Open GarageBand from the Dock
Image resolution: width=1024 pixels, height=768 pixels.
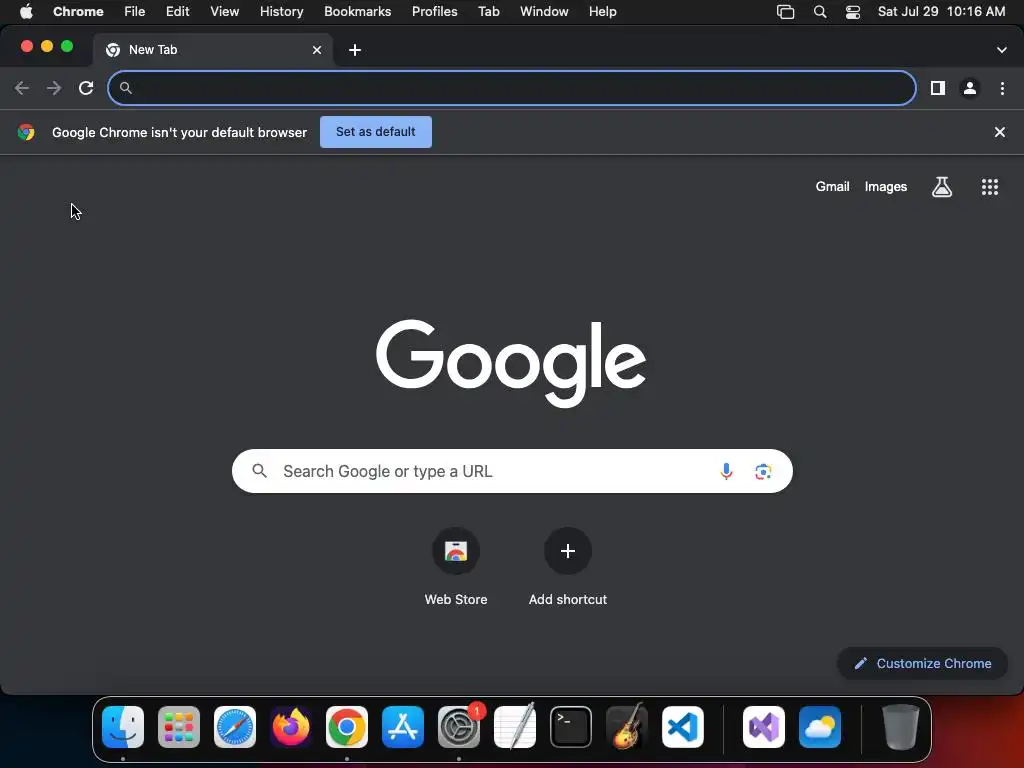[x=627, y=727]
